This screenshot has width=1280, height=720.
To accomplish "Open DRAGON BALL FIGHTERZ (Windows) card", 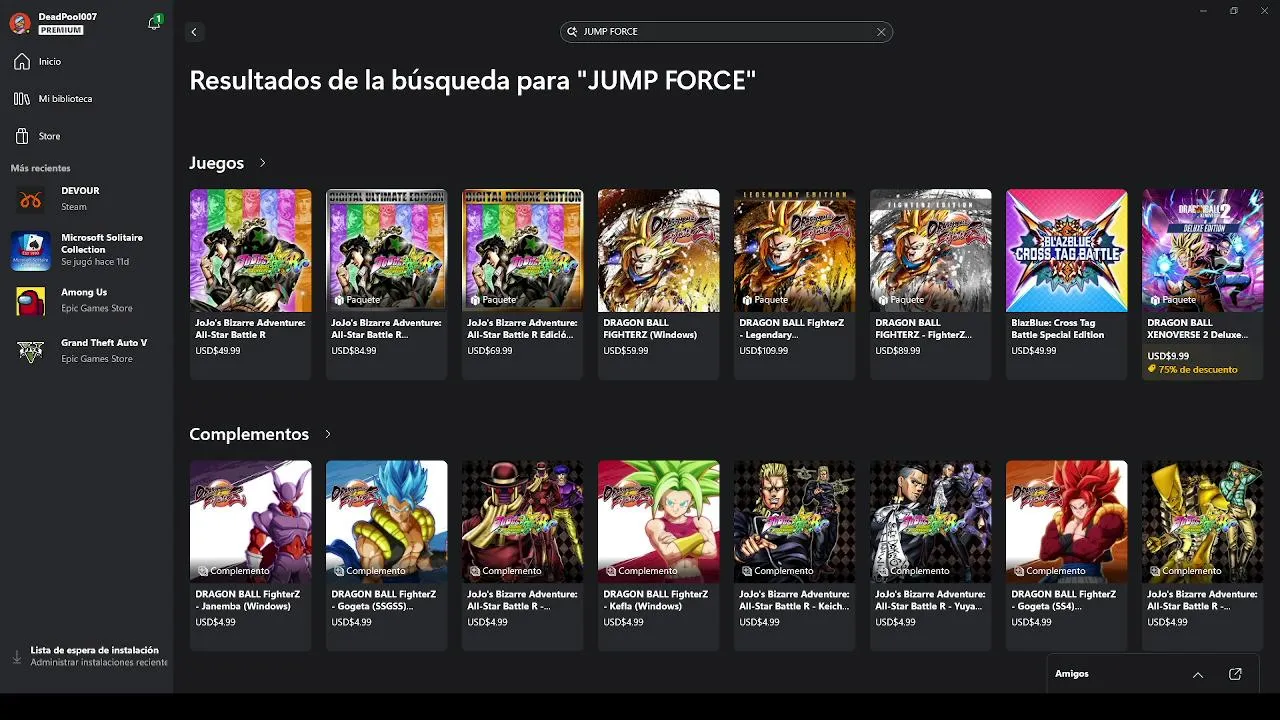I will pyautogui.click(x=658, y=284).
